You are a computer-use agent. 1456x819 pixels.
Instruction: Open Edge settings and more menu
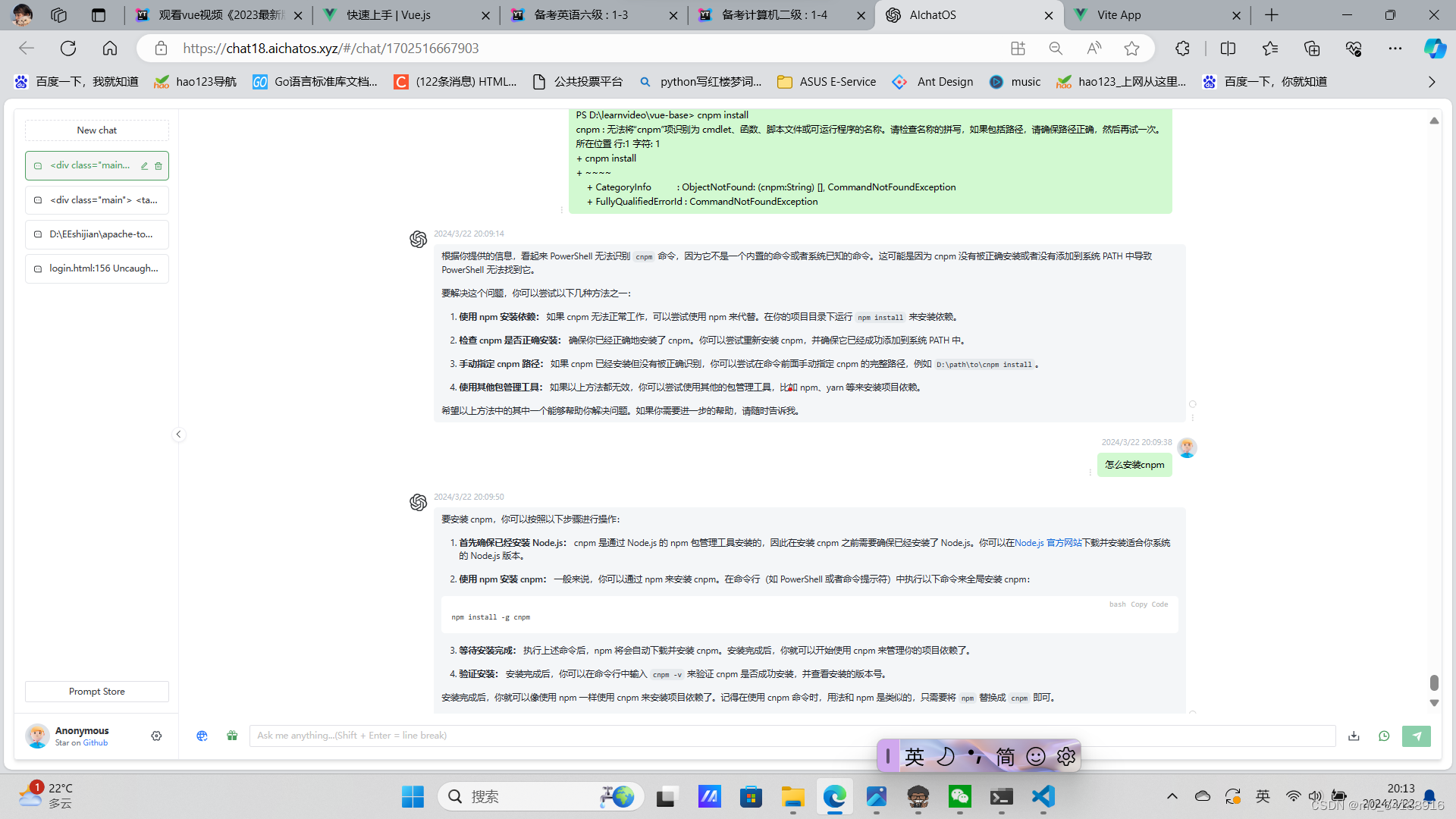tap(1395, 49)
